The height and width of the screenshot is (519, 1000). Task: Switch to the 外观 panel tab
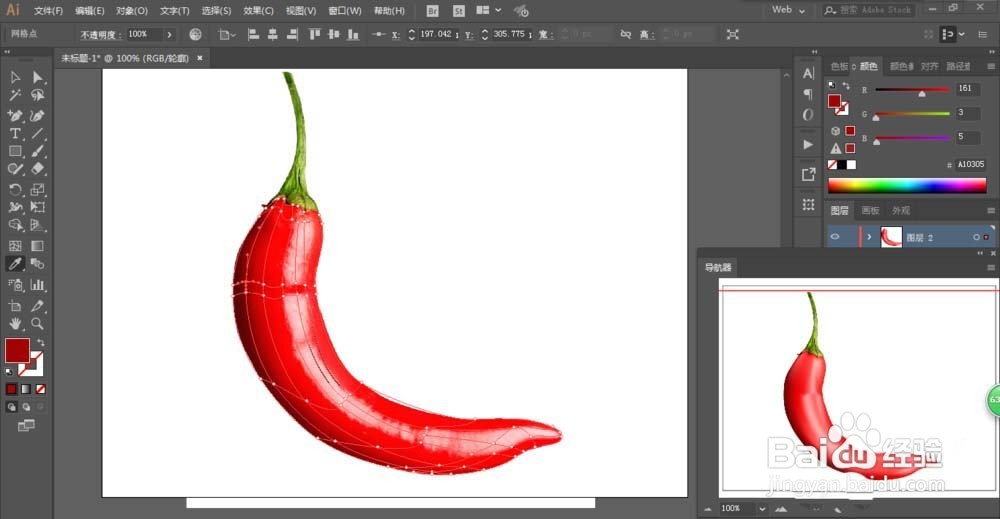pyautogui.click(x=901, y=210)
